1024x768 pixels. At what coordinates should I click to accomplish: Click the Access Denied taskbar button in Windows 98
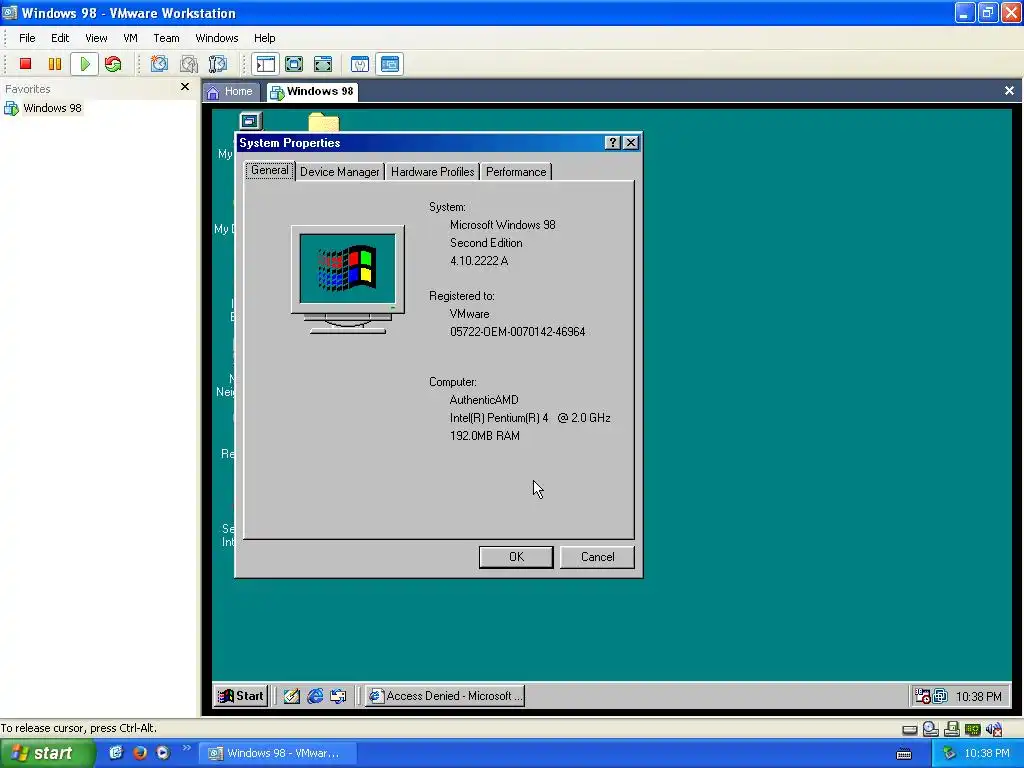[447, 696]
